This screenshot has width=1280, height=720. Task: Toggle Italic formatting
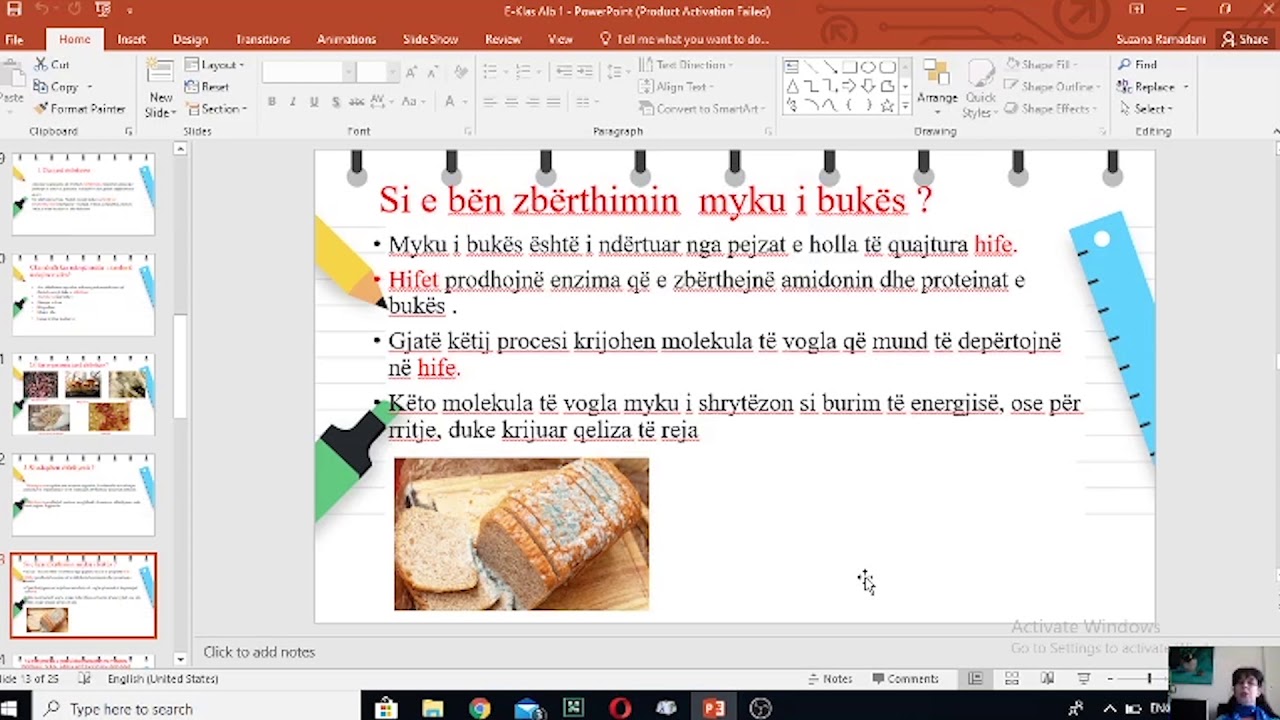(292, 102)
